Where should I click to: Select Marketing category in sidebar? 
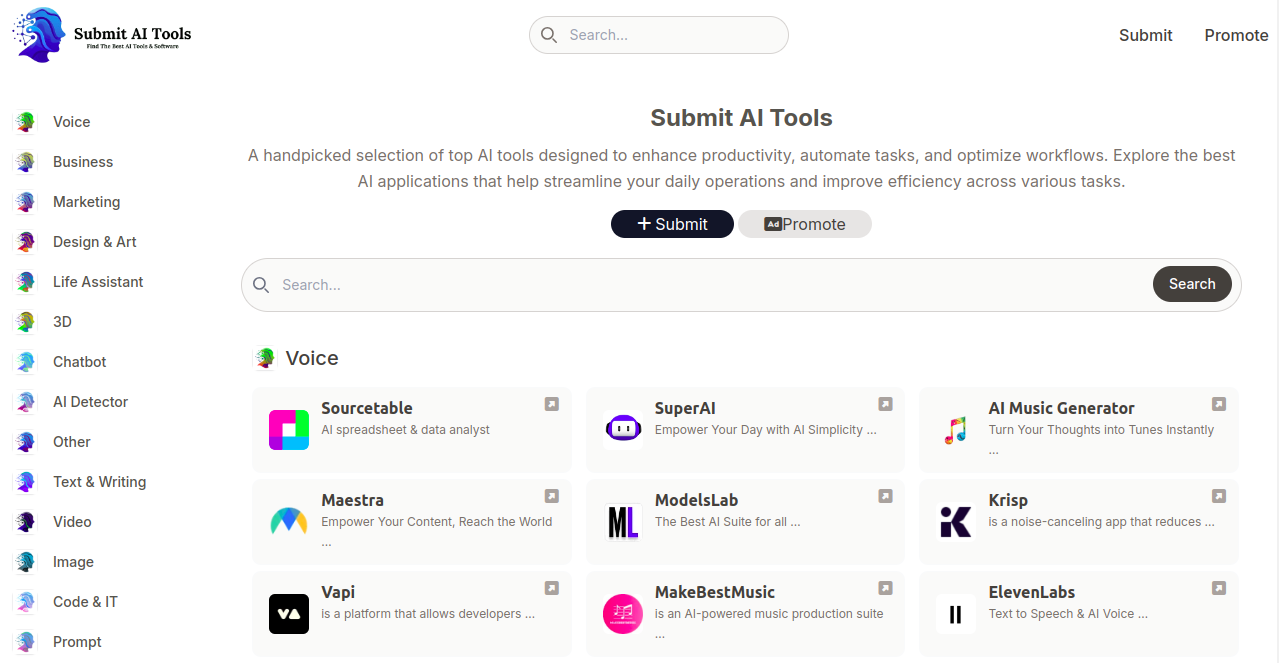coord(86,202)
